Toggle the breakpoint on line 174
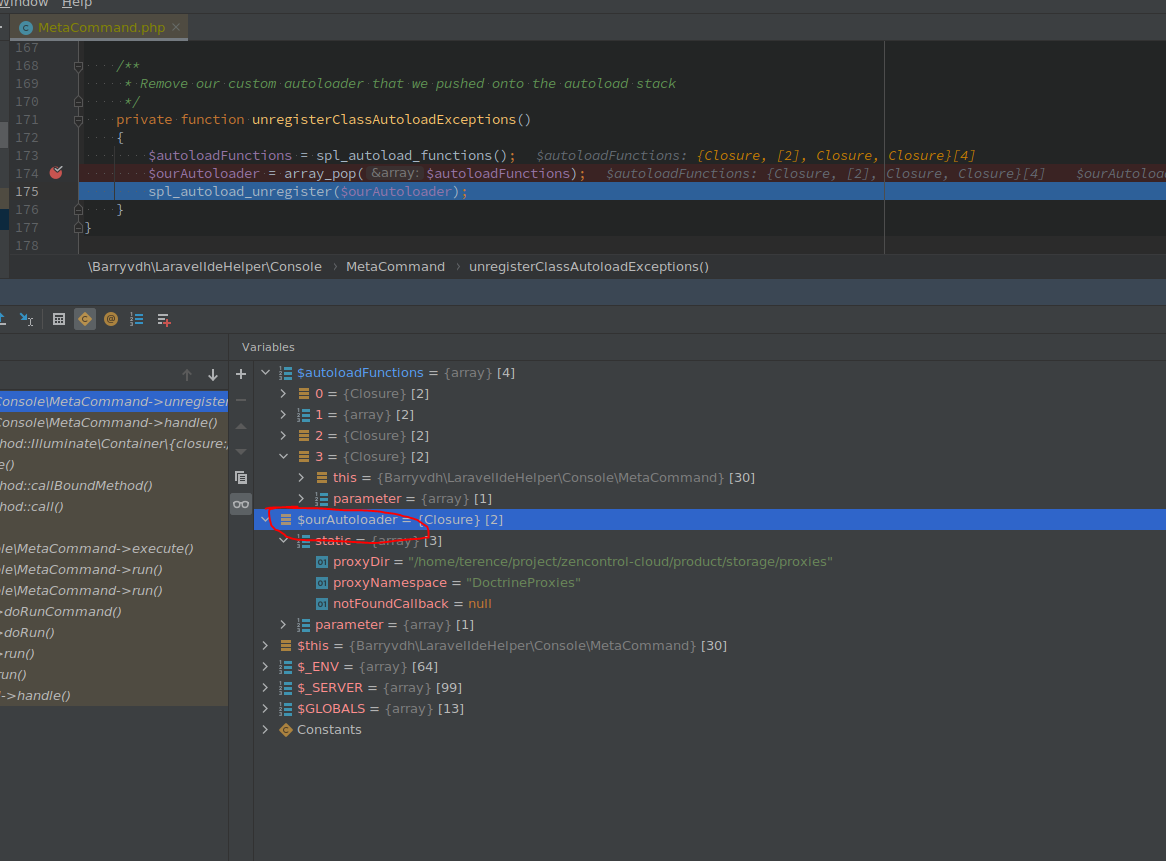This screenshot has height=861, width=1166. click(56, 173)
